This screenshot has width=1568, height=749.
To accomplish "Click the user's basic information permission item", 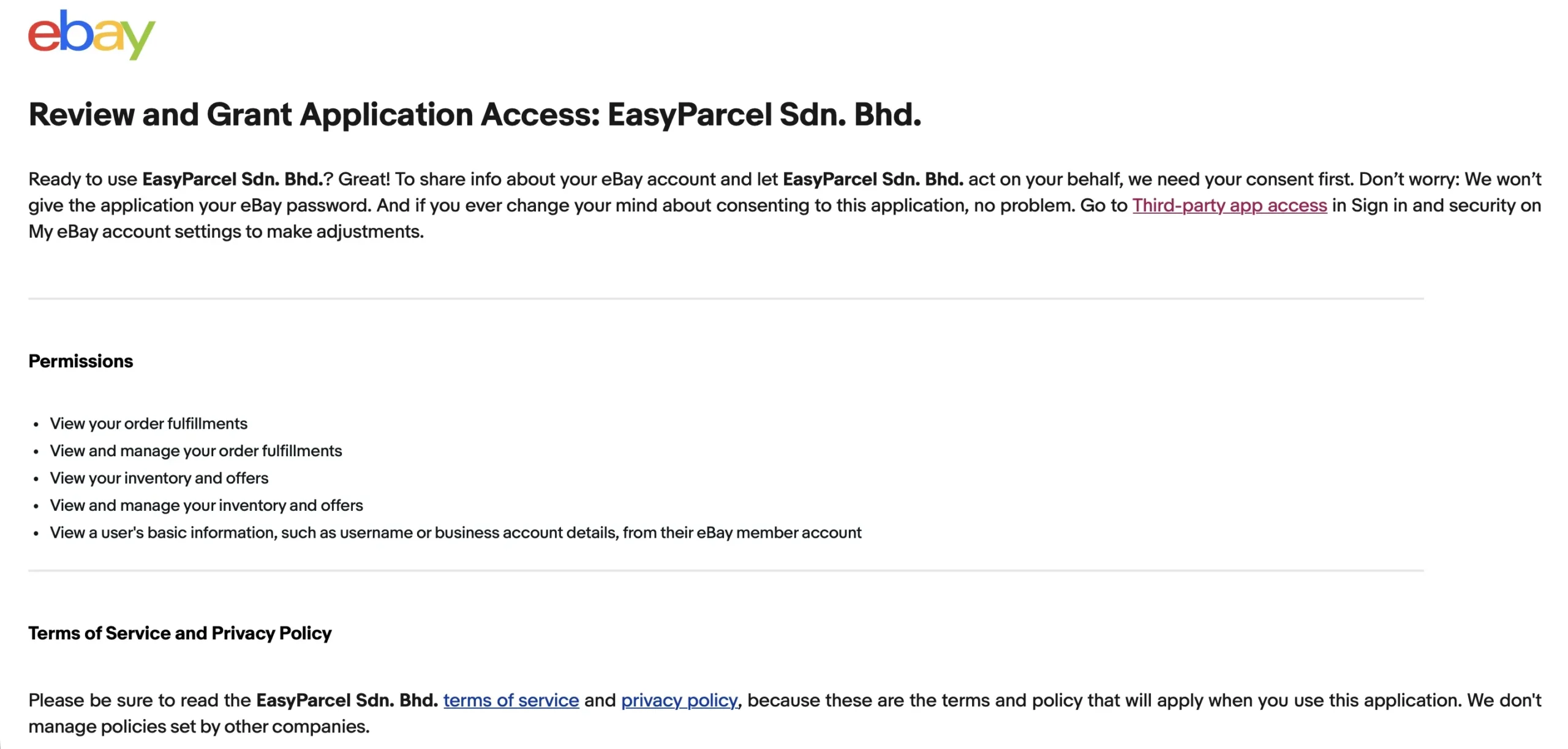I will coord(455,532).
